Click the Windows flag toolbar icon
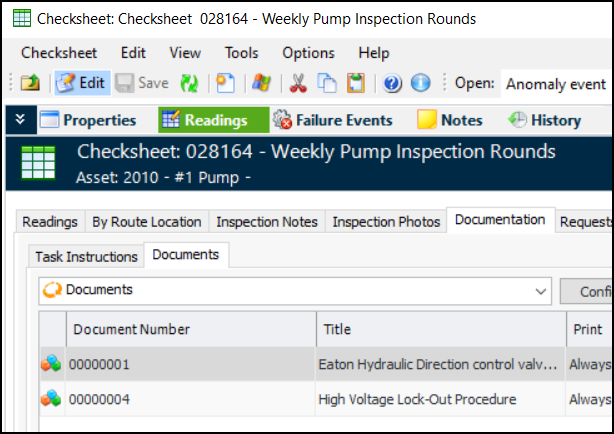The width and height of the screenshot is (614, 434). (x=262, y=83)
